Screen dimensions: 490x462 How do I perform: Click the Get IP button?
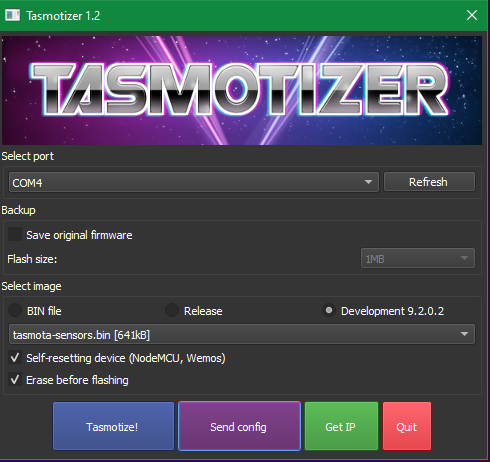[341, 426]
